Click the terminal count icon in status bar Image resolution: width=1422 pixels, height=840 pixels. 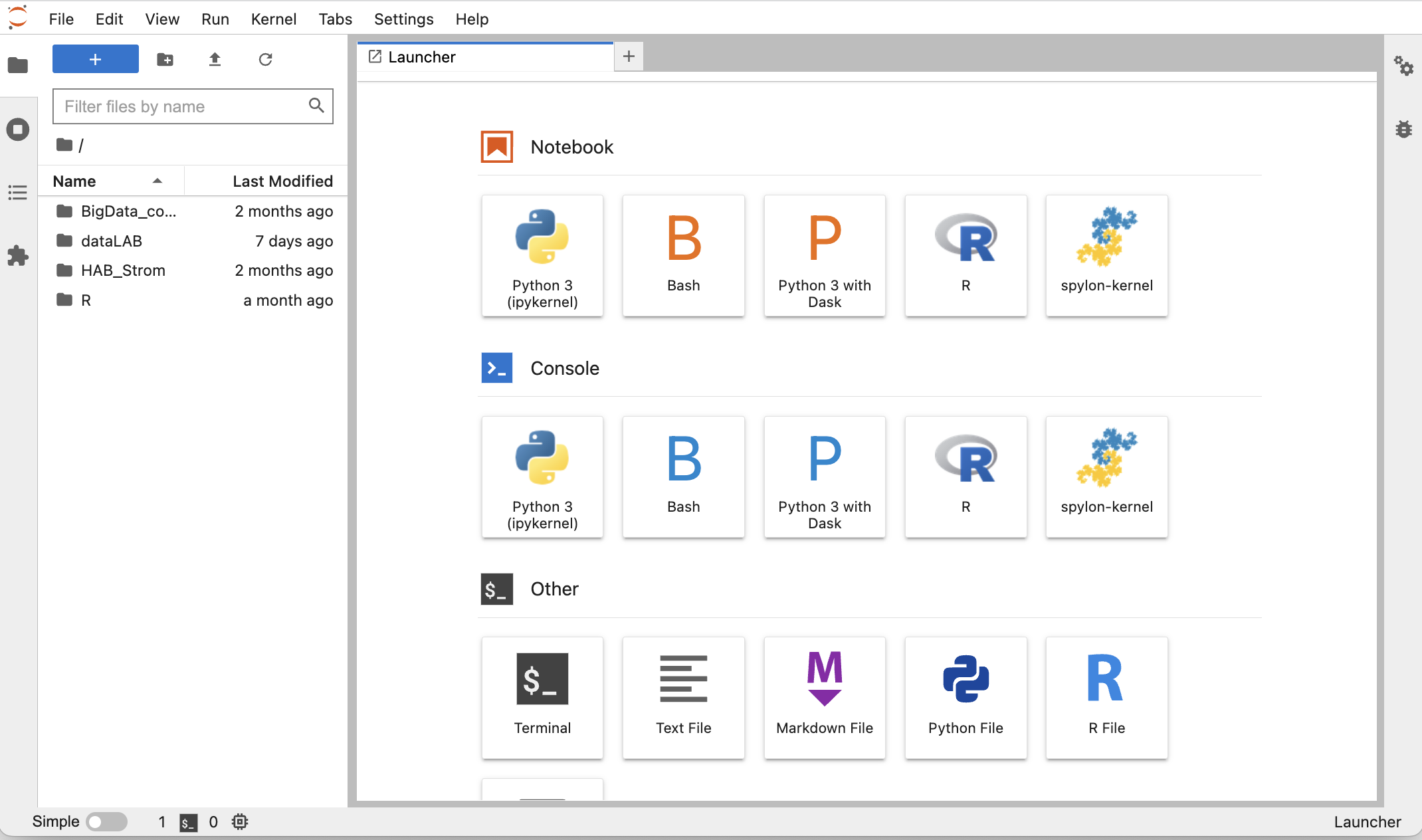click(189, 823)
